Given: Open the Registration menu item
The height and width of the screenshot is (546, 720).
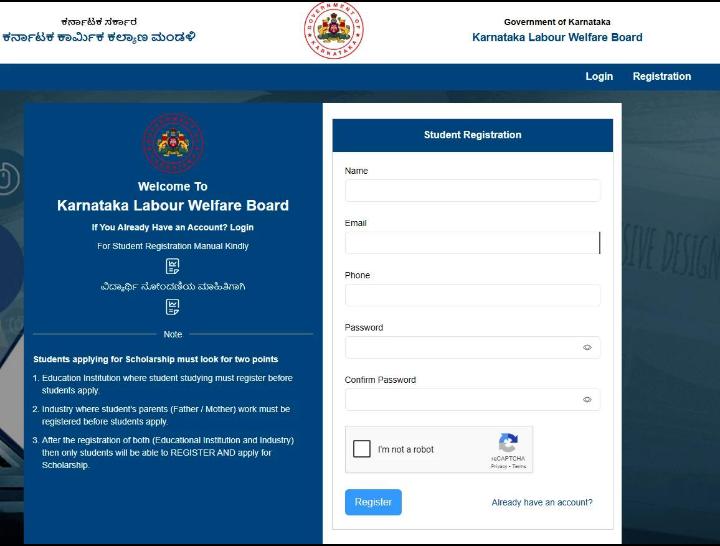Looking at the screenshot, I should 662,76.
